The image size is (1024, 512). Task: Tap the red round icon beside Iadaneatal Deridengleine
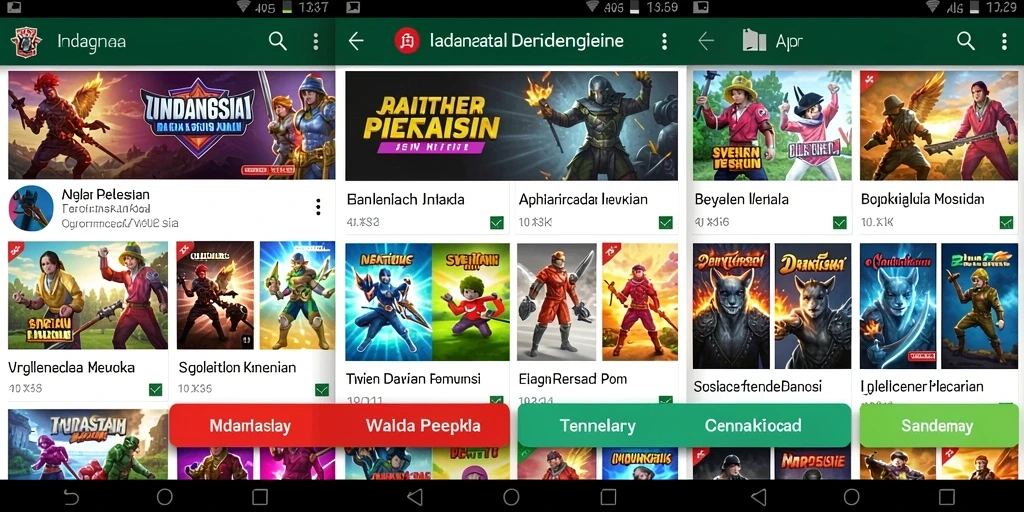click(x=406, y=41)
